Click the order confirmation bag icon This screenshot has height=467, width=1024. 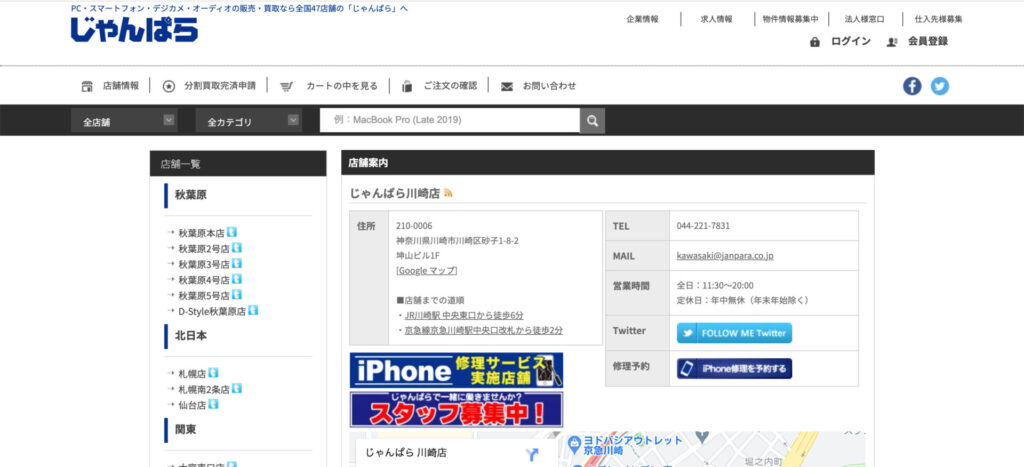[407, 86]
